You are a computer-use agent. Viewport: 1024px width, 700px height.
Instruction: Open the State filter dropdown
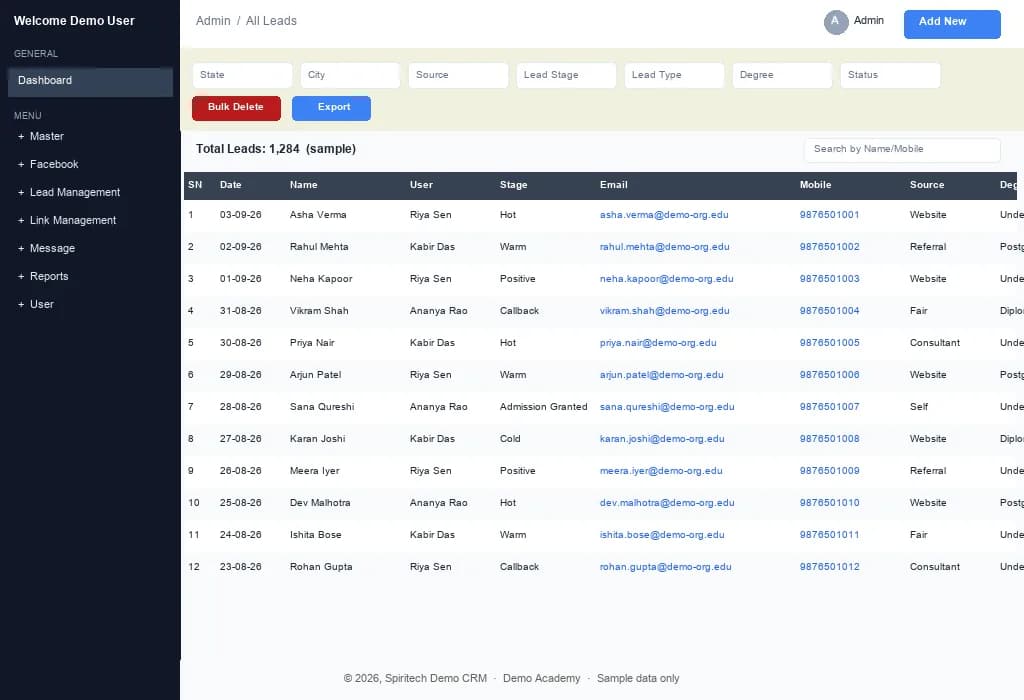(x=242, y=75)
